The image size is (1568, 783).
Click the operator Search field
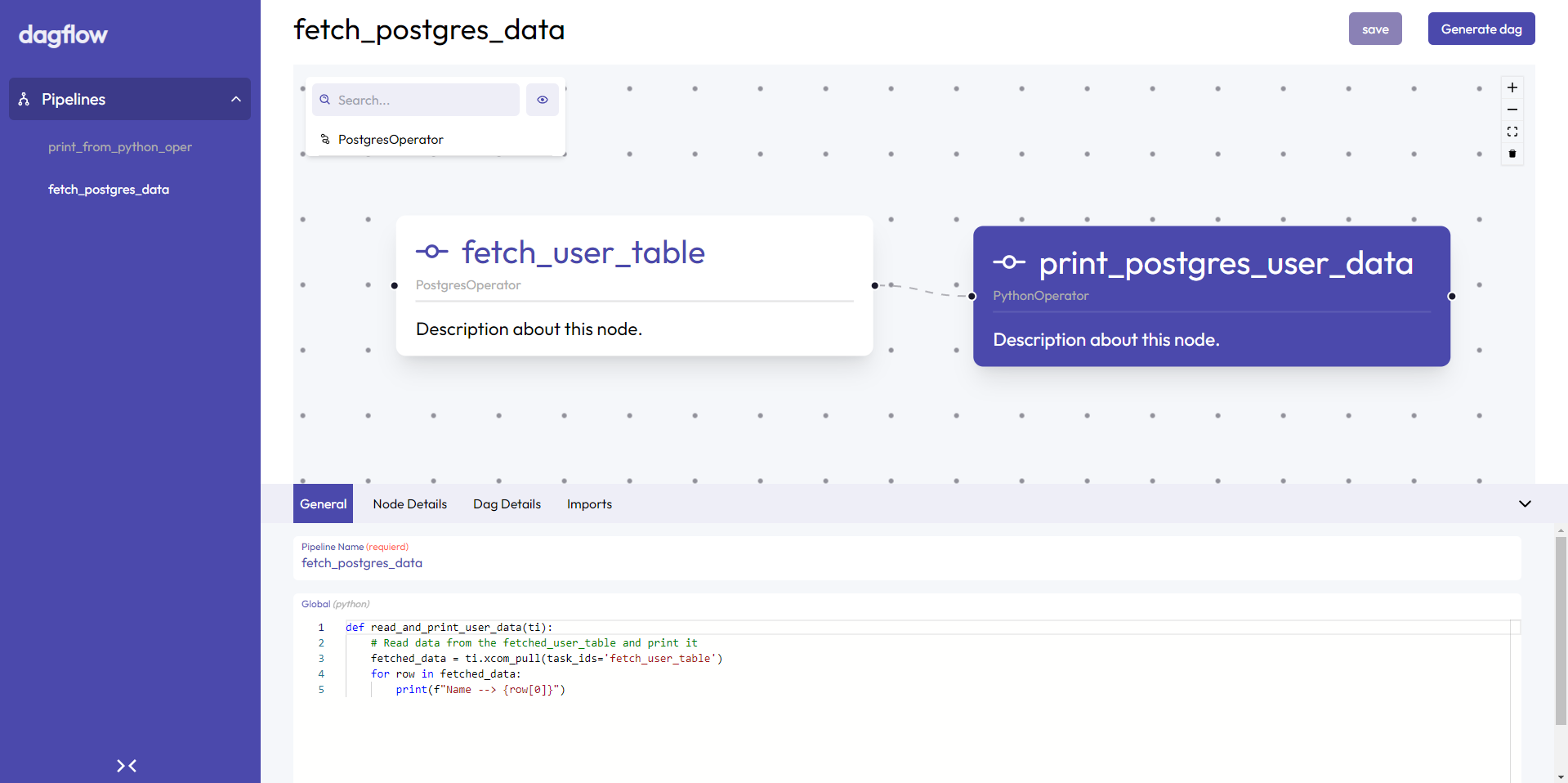[416, 100]
